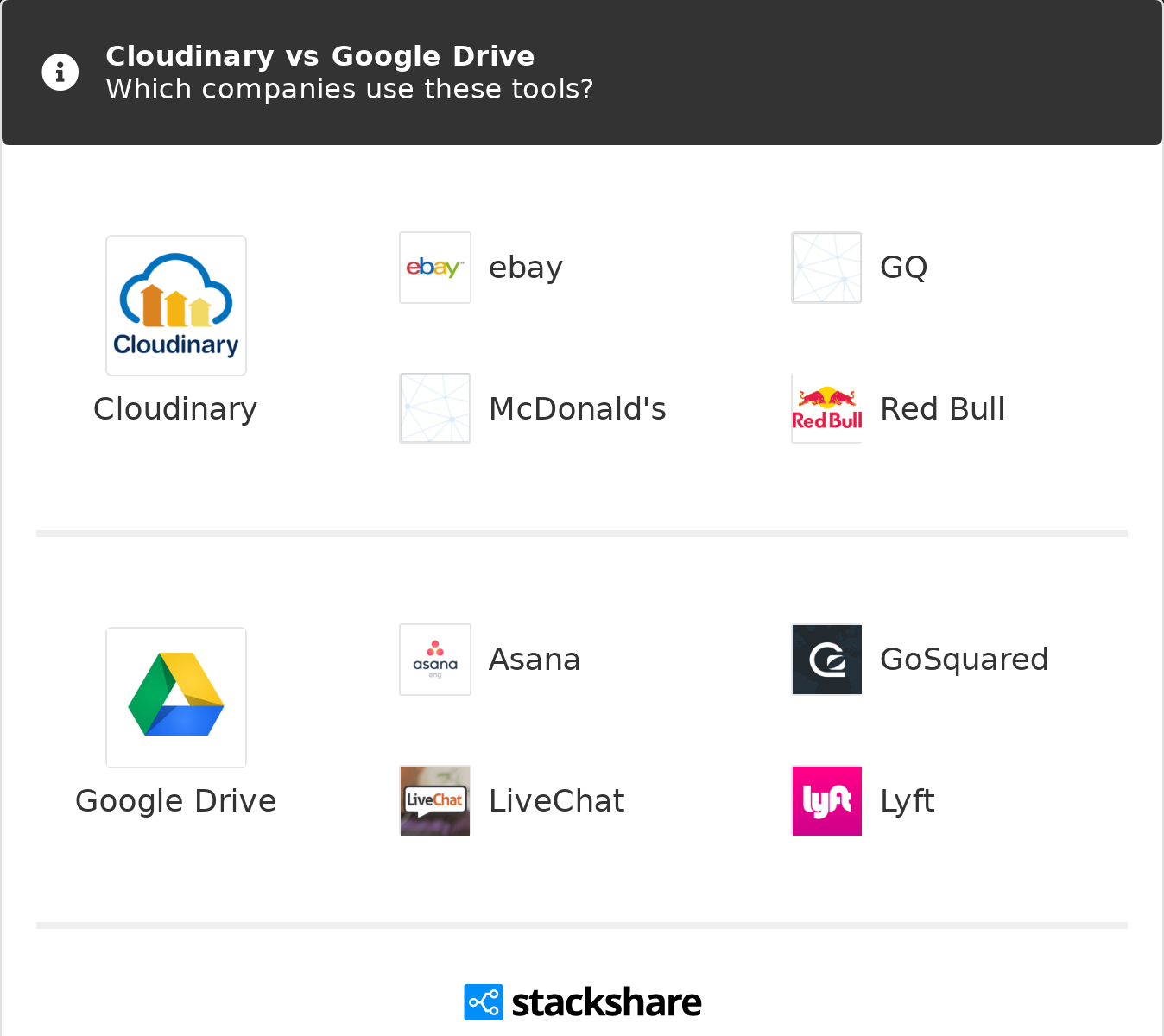Click the pink Lyft logo
This screenshot has height=1036, width=1164.
[x=826, y=800]
